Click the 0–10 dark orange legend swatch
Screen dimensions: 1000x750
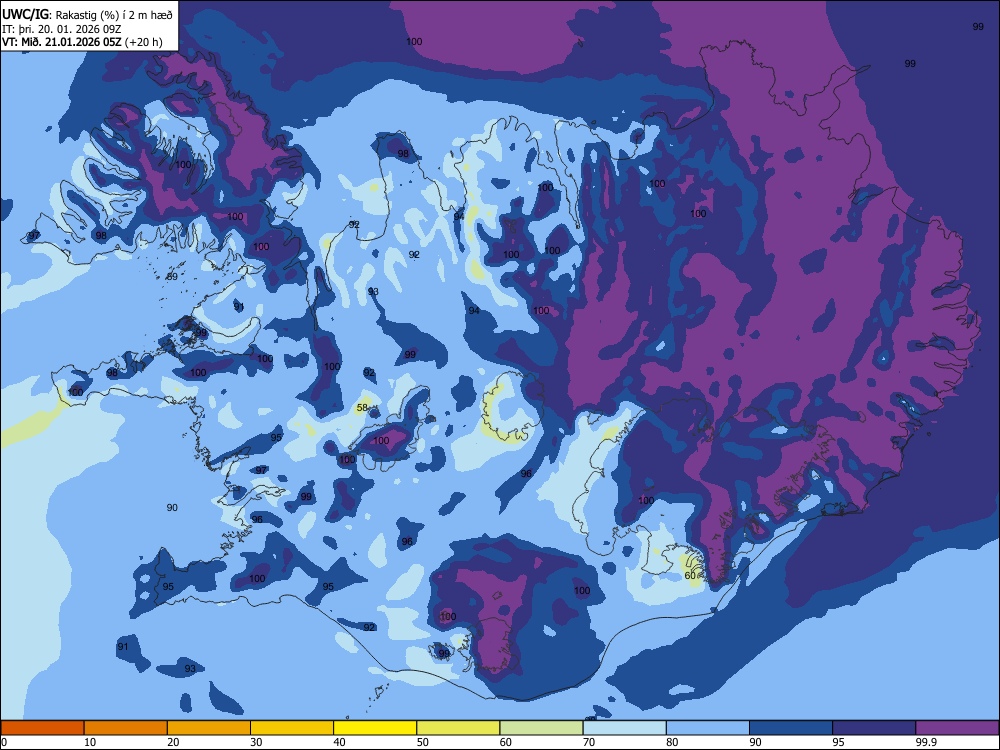[x=42, y=728]
